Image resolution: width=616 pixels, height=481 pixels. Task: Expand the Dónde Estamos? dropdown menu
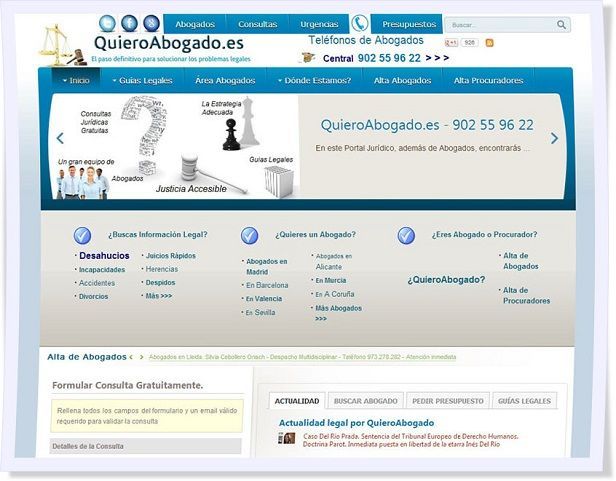coord(314,81)
